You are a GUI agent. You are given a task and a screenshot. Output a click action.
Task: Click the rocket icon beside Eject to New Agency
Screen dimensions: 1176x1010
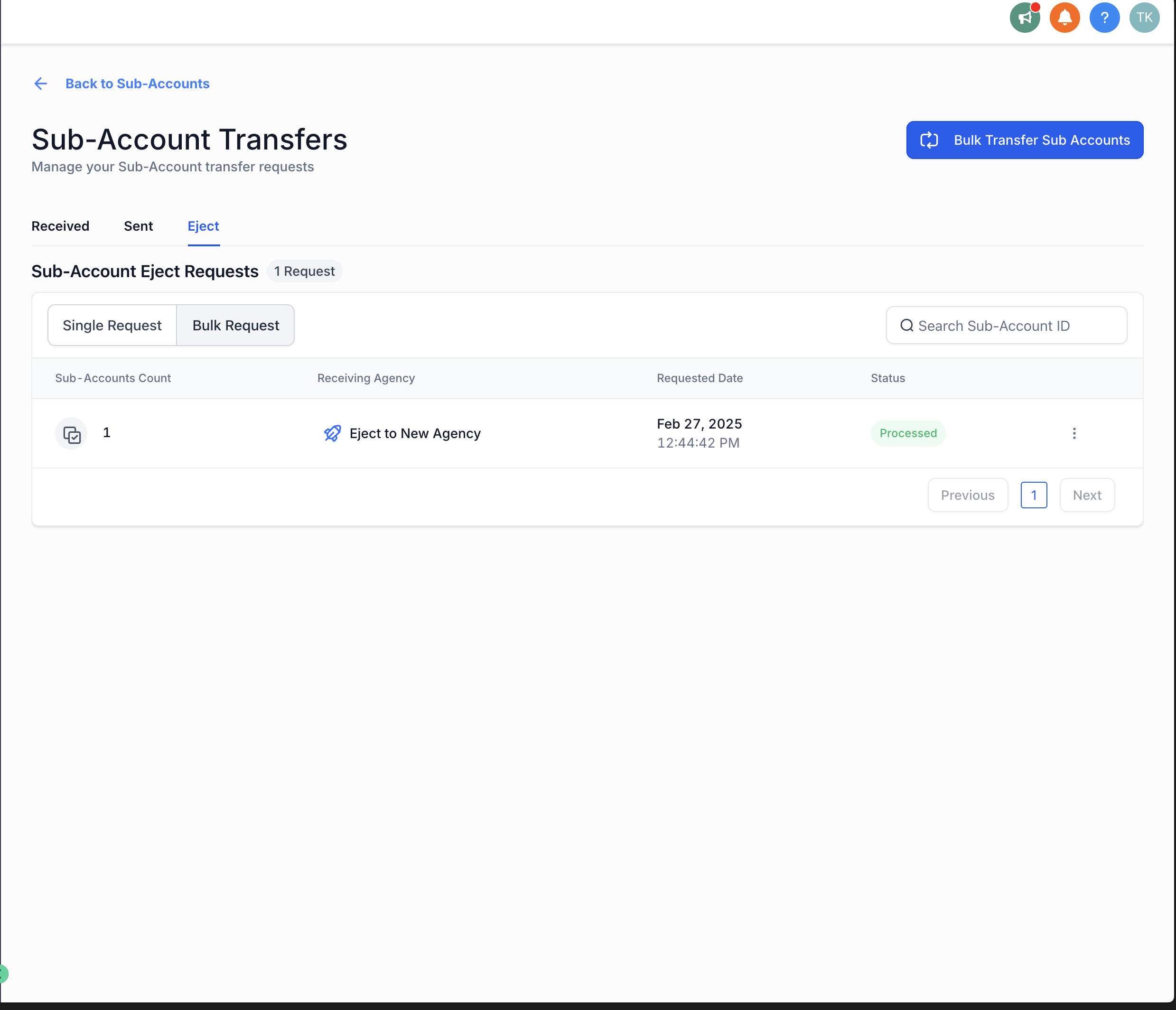(333, 433)
